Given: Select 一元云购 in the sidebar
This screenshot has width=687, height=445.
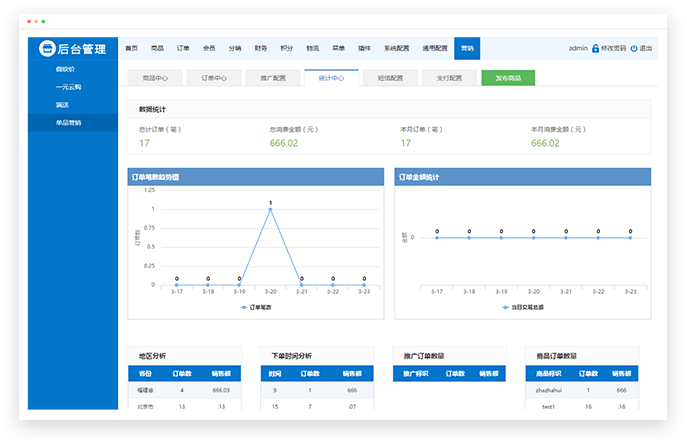Looking at the screenshot, I should 69,87.
